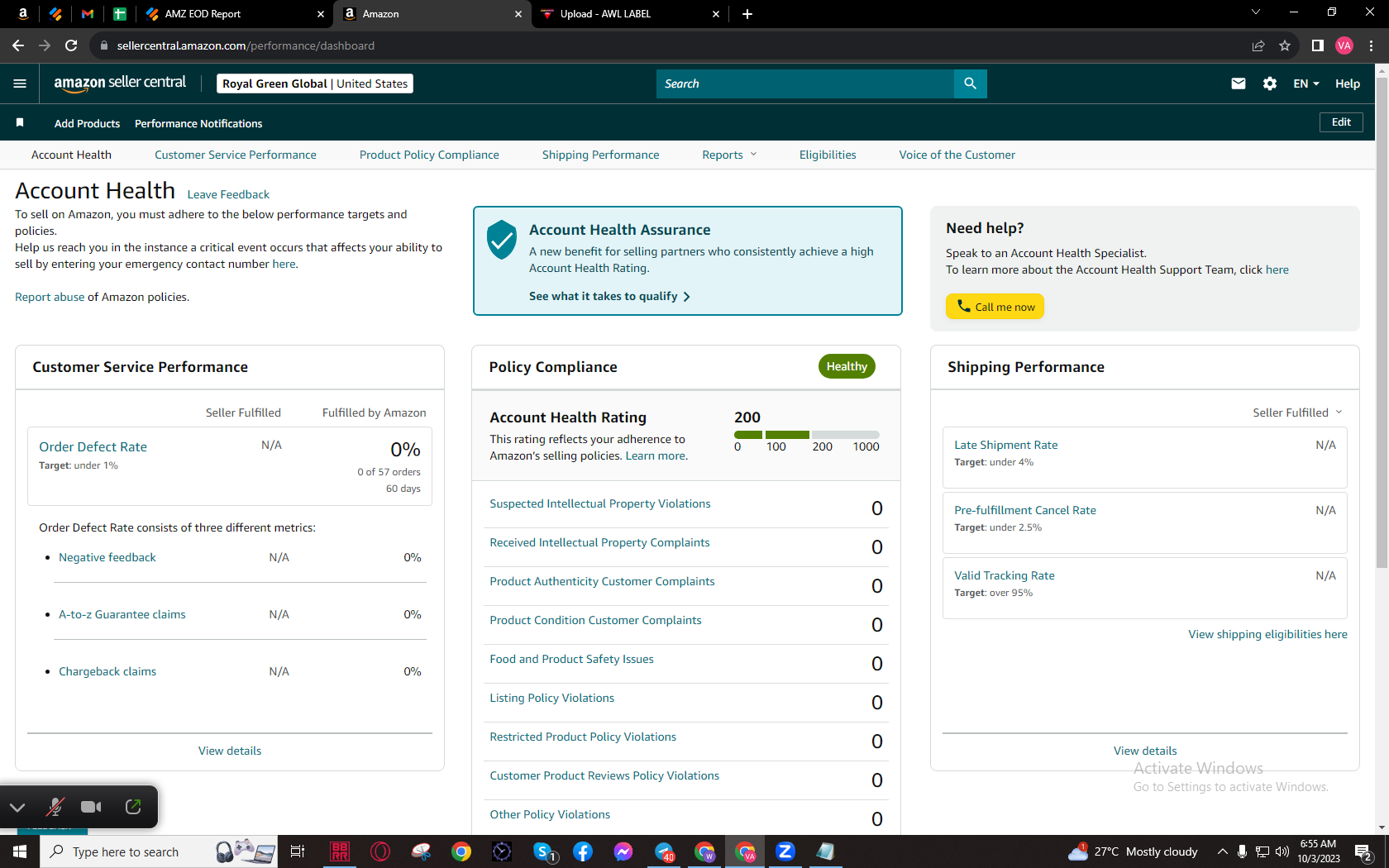This screenshot has height=868, width=1389.
Task: Open the Report abuse link
Action: point(50,297)
